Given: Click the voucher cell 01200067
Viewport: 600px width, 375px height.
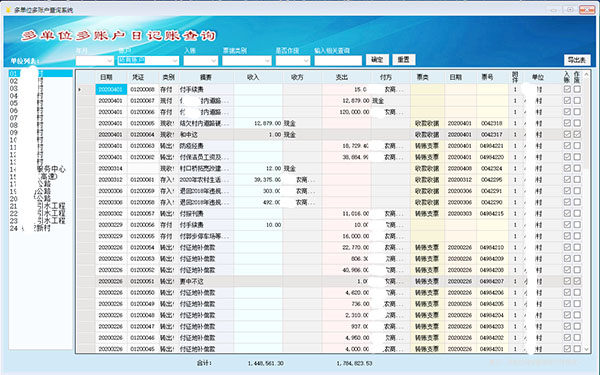Looking at the screenshot, I should [142, 101].
